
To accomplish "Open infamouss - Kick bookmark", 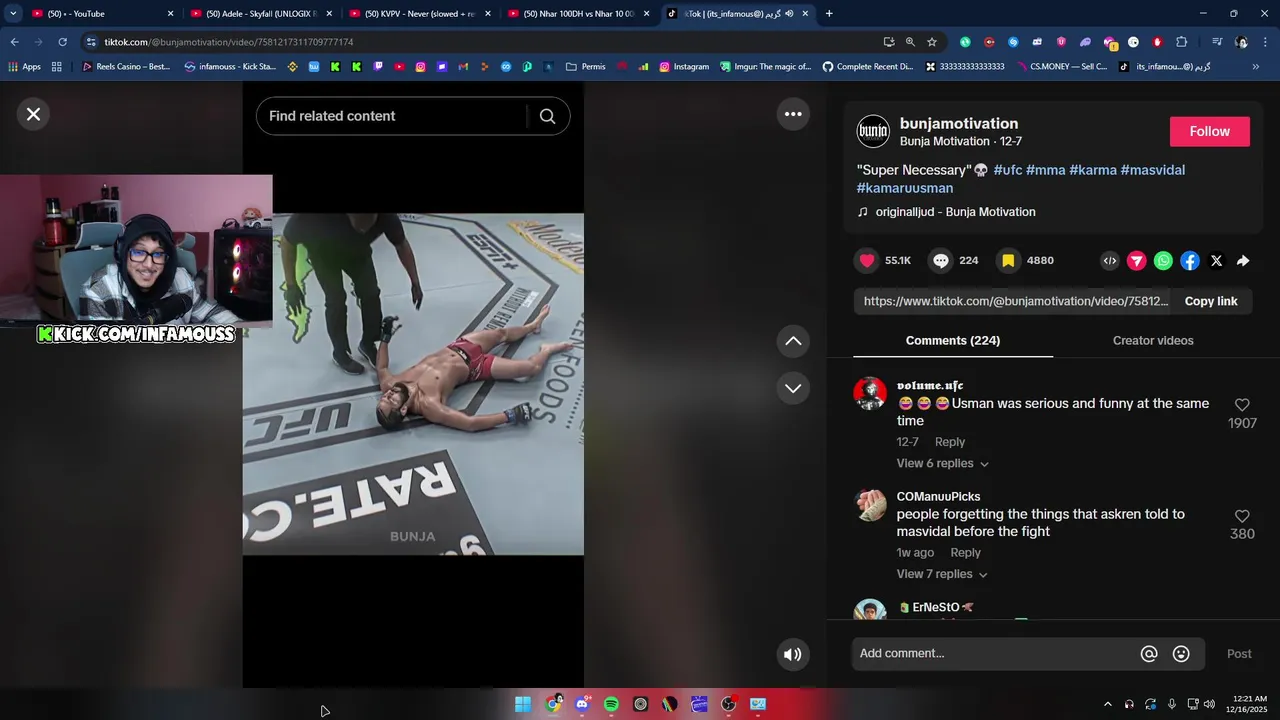I will [230, 67].
